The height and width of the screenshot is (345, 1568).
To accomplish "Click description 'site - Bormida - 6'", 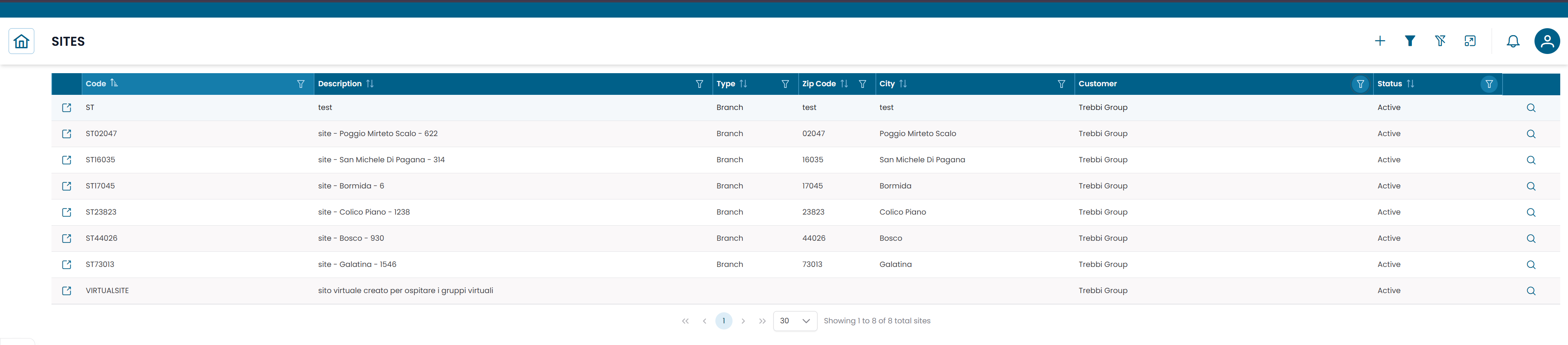I will pos(351,186).
